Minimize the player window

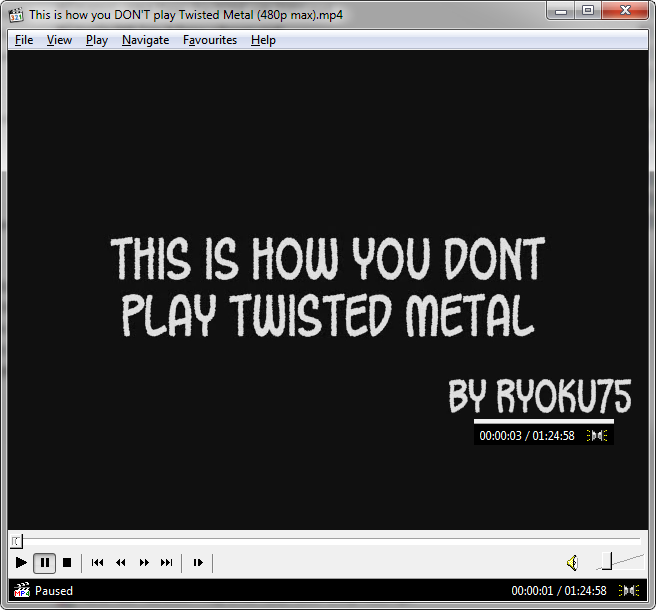point(561,11)
